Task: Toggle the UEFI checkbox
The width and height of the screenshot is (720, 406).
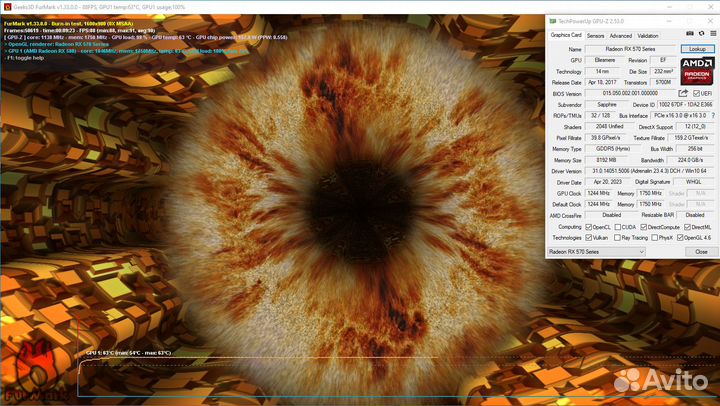Action: click(x=696, y=93)
